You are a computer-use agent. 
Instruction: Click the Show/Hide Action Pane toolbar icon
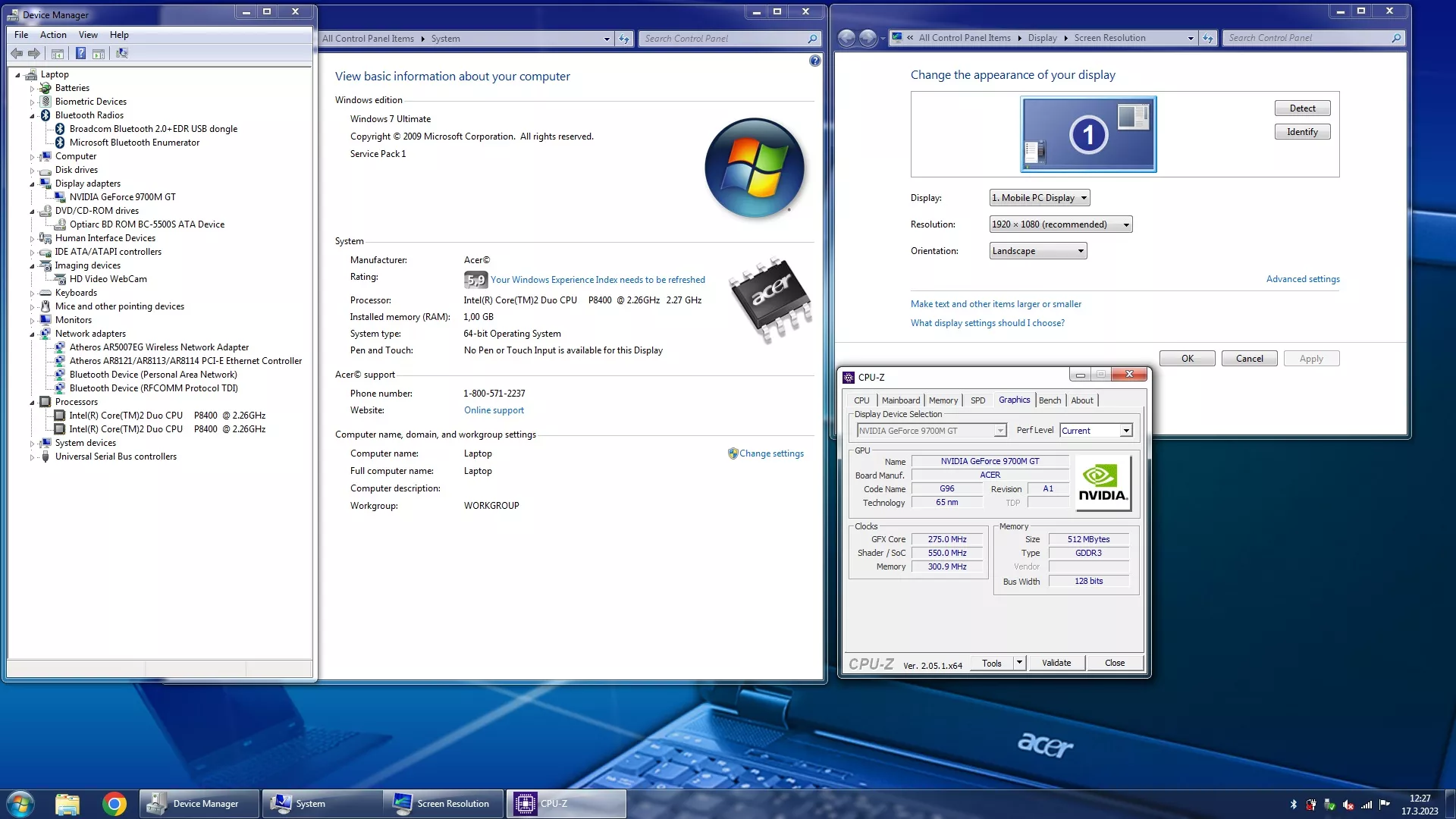99,53
